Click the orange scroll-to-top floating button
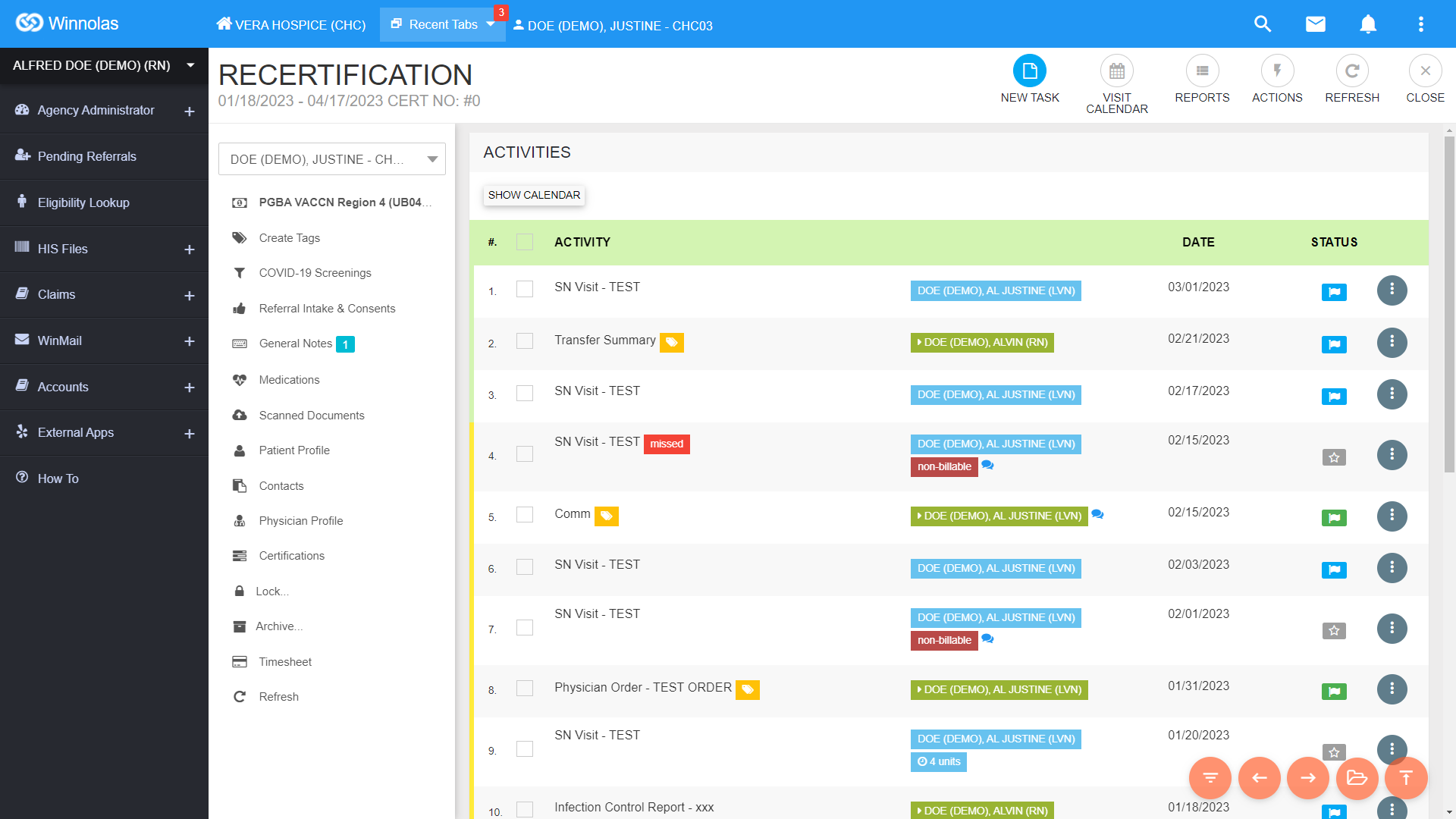This screenshot has height=819, width=1456. [x=1406, y=778]
